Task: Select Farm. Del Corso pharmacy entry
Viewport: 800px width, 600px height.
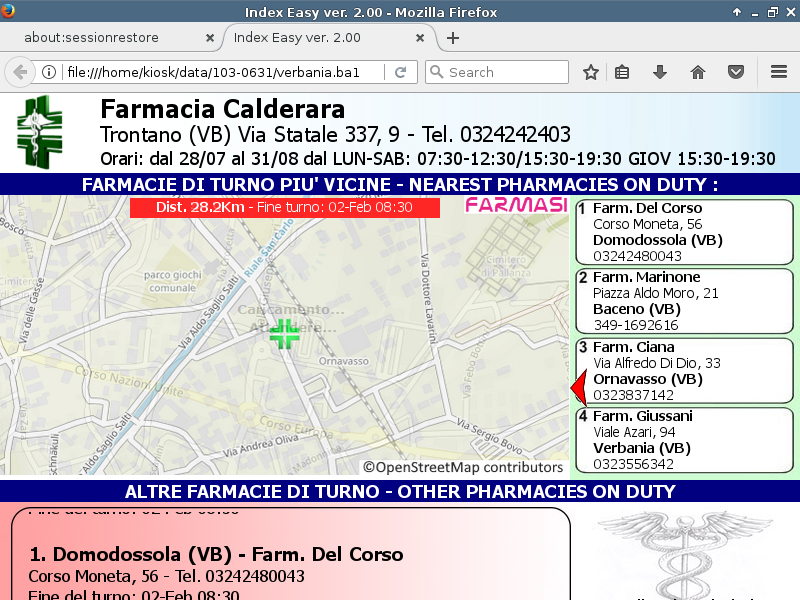Action: point(684,232)
